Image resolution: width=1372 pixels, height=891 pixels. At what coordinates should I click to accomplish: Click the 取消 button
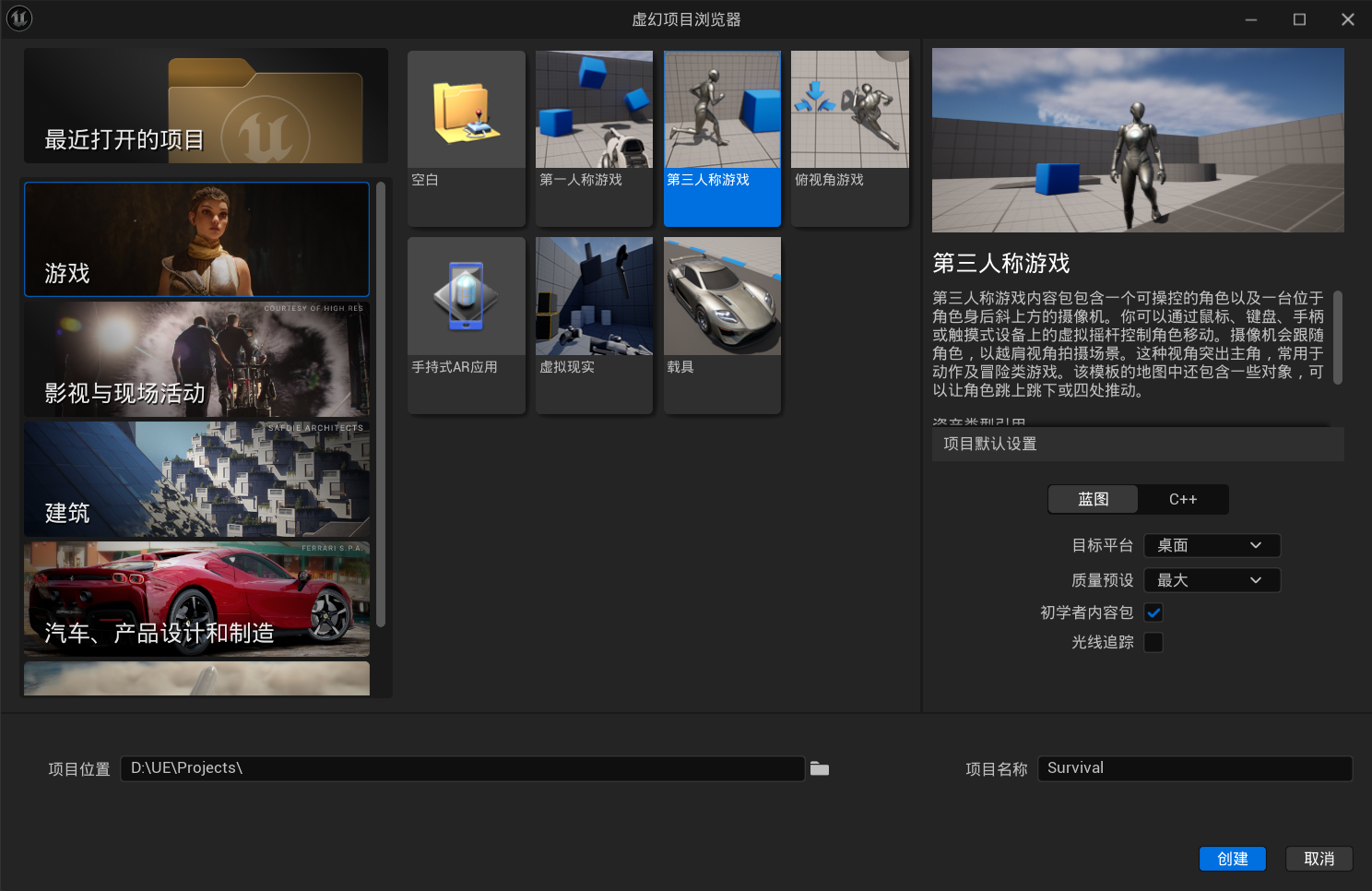pos(1319,859)
